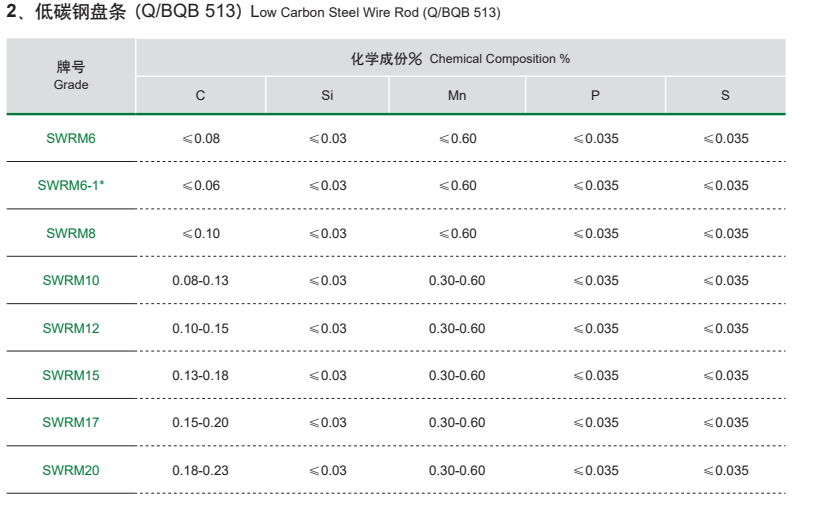Click the Mn column header

pos(457,95)
